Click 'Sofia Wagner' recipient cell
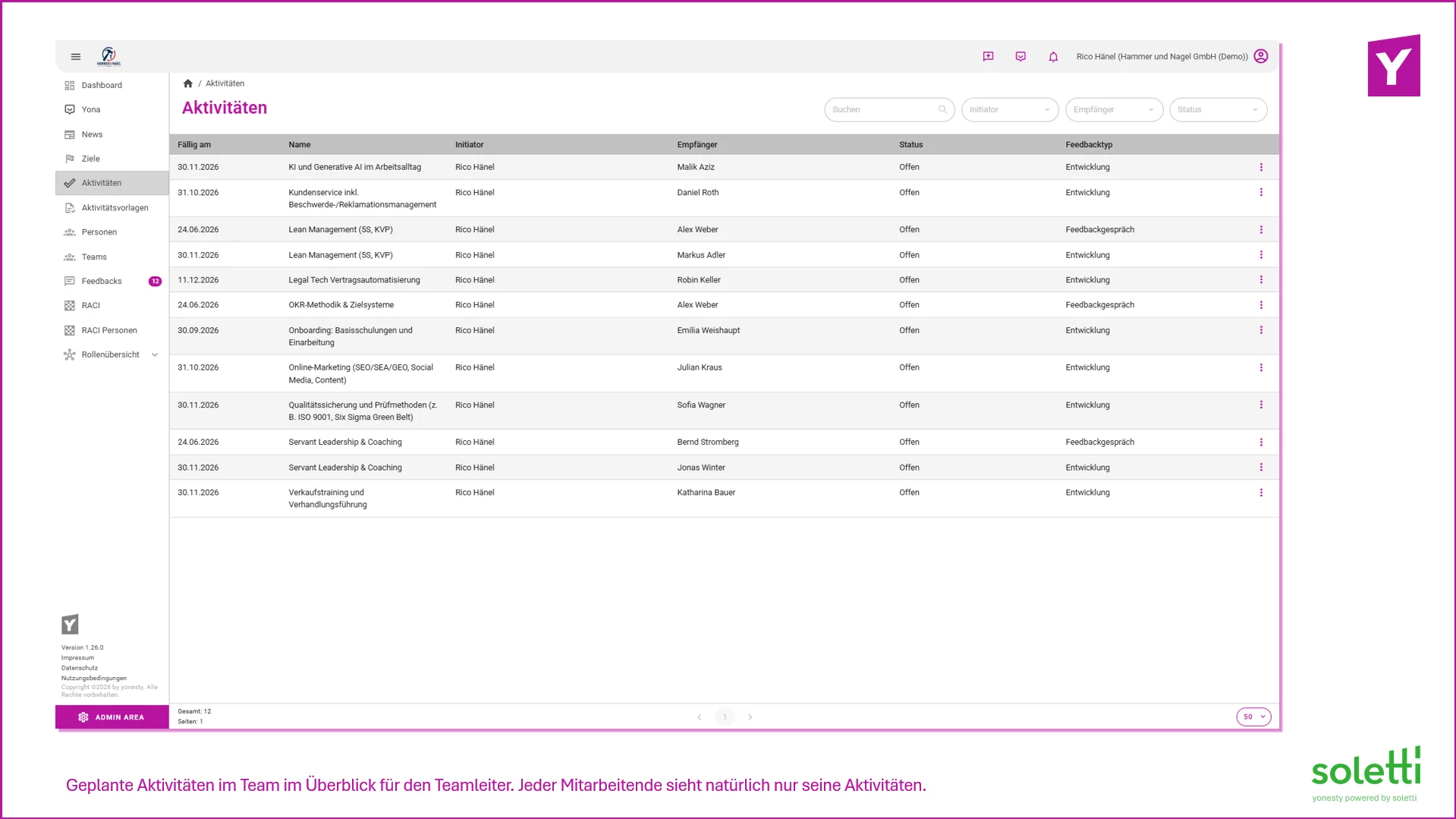 point(701,405)
